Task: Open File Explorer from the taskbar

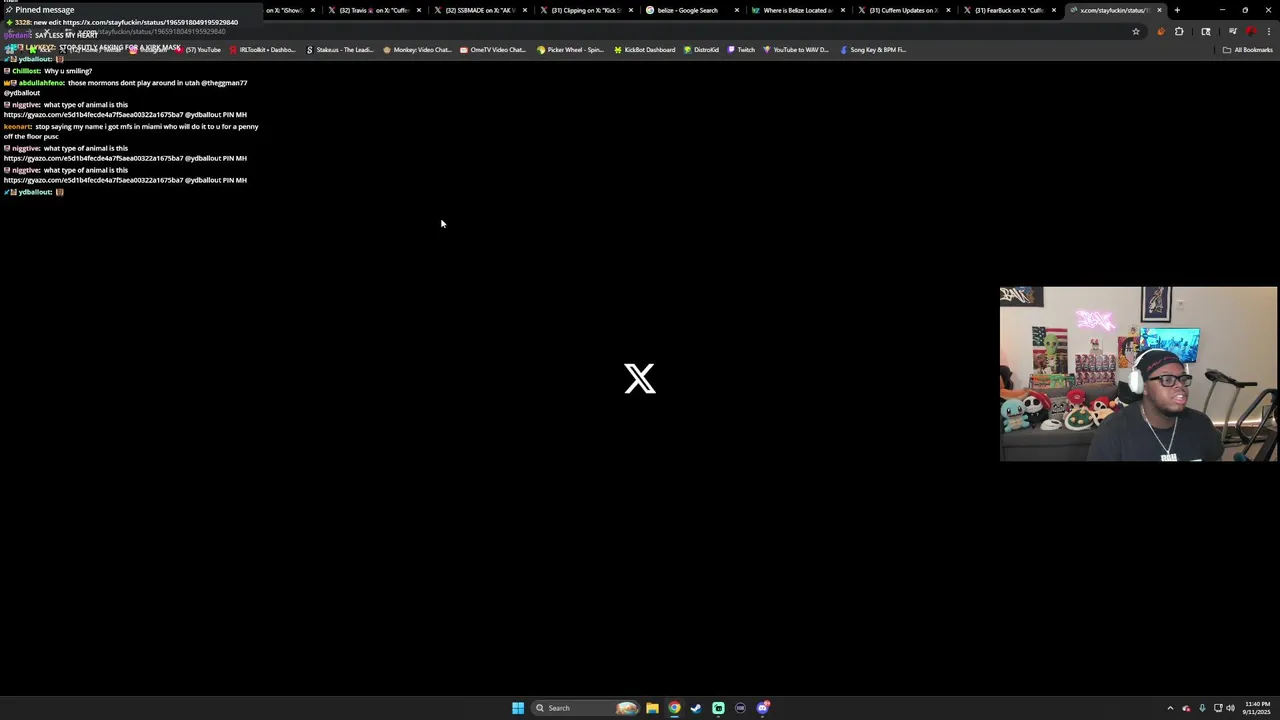Action: (x=652, y=708)
